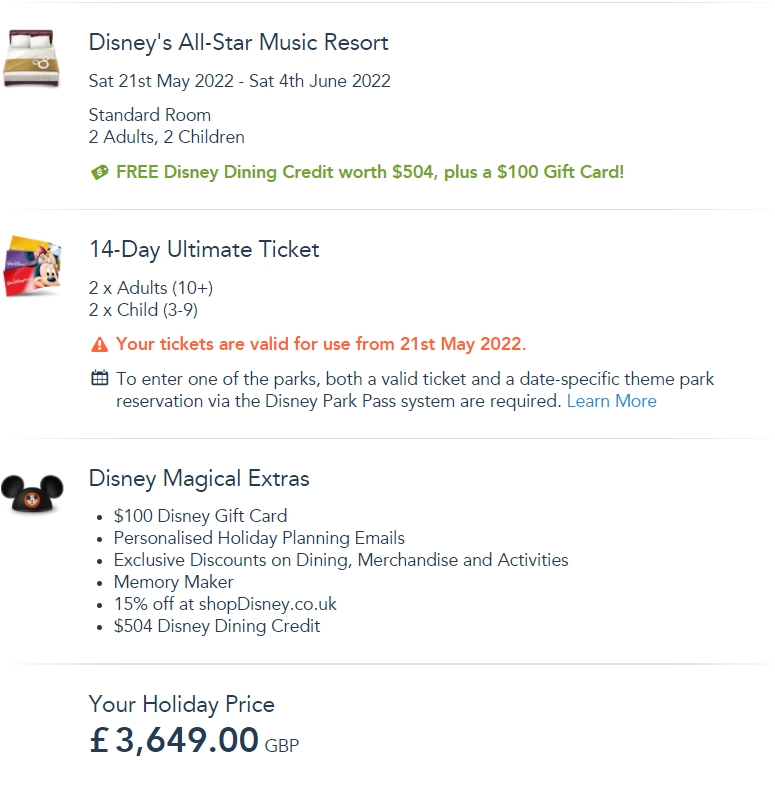The image size is (775, 785).
Task: Click the Disney's All-Star Music Resort heading
Action: click(x=238, y=42)
